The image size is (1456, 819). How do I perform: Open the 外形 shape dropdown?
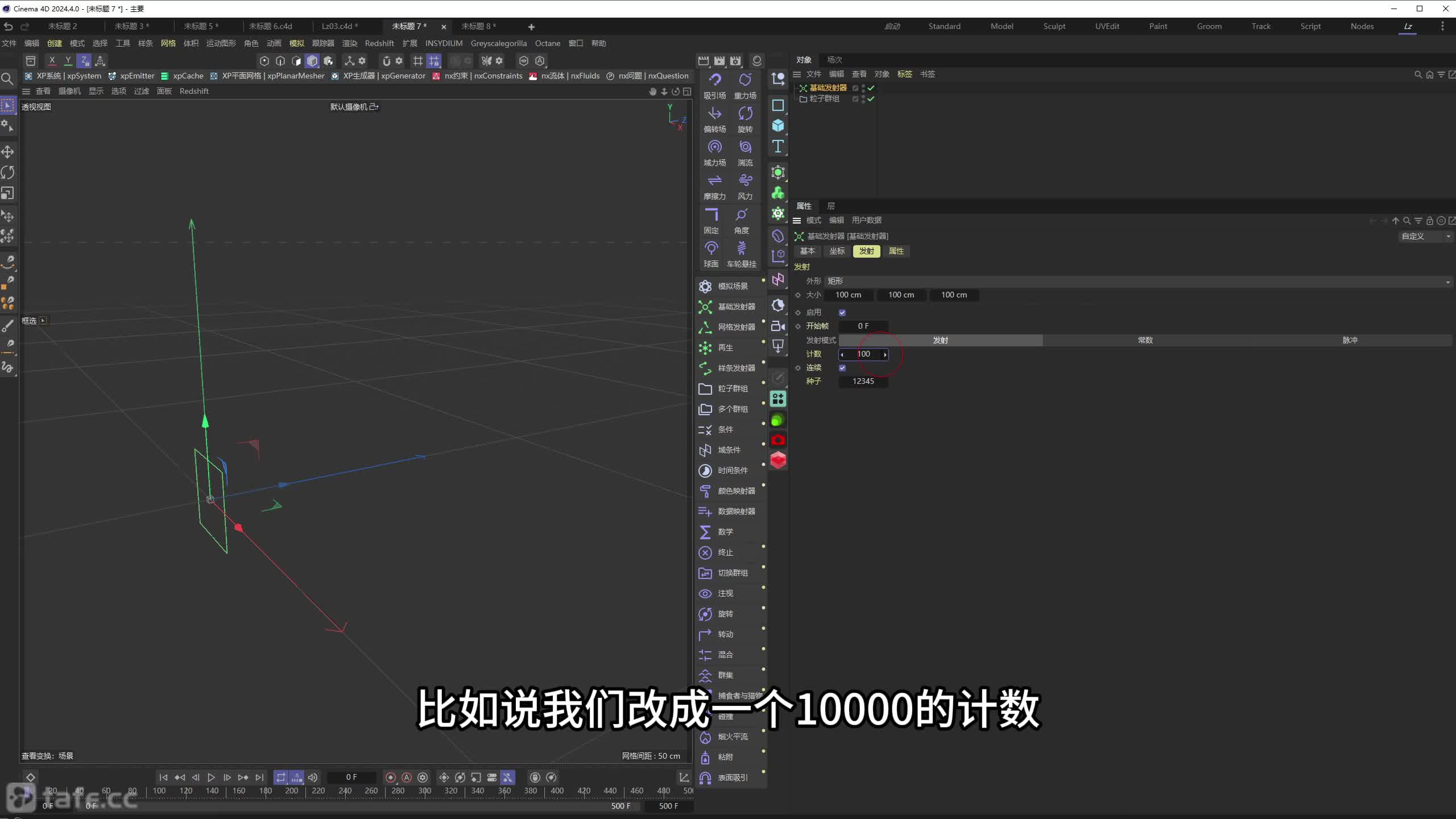tap(1138, 281)
